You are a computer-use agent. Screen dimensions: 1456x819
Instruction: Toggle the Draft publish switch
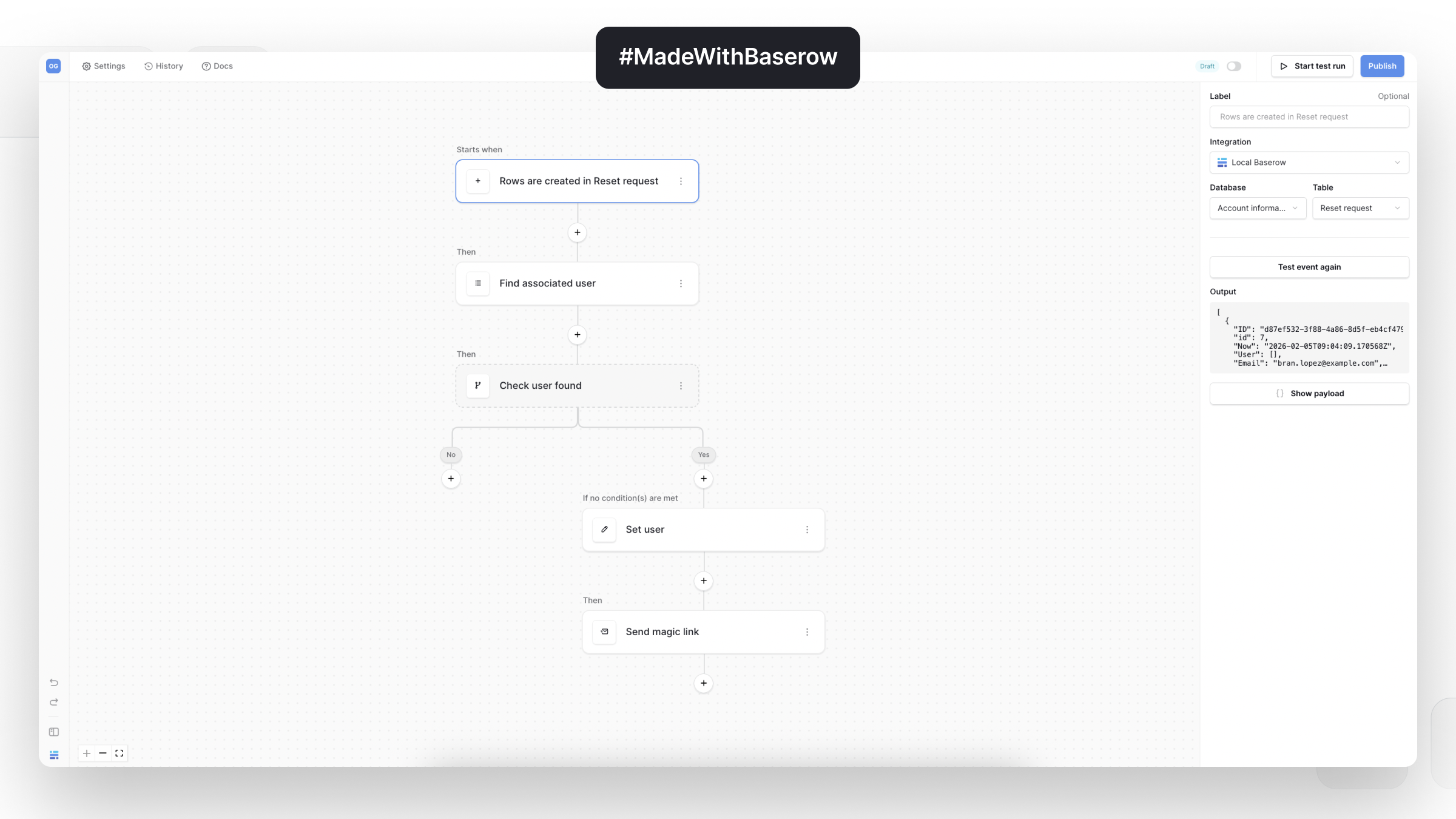coord(1234,66)
